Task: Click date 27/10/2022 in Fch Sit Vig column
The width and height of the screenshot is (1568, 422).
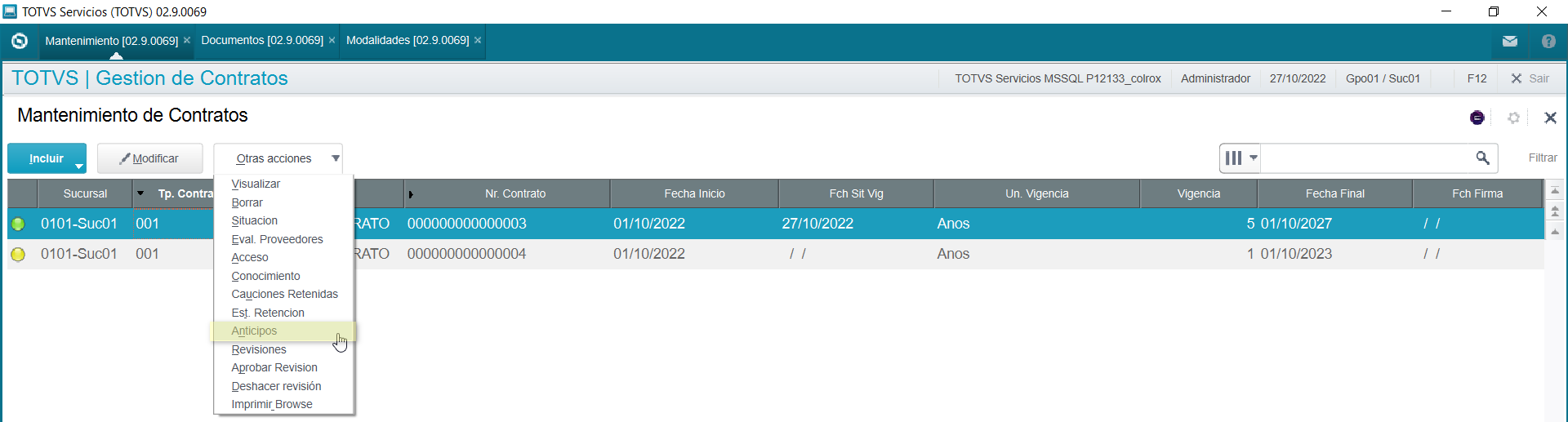Action: pyautogui.click(x=817, y=224)
